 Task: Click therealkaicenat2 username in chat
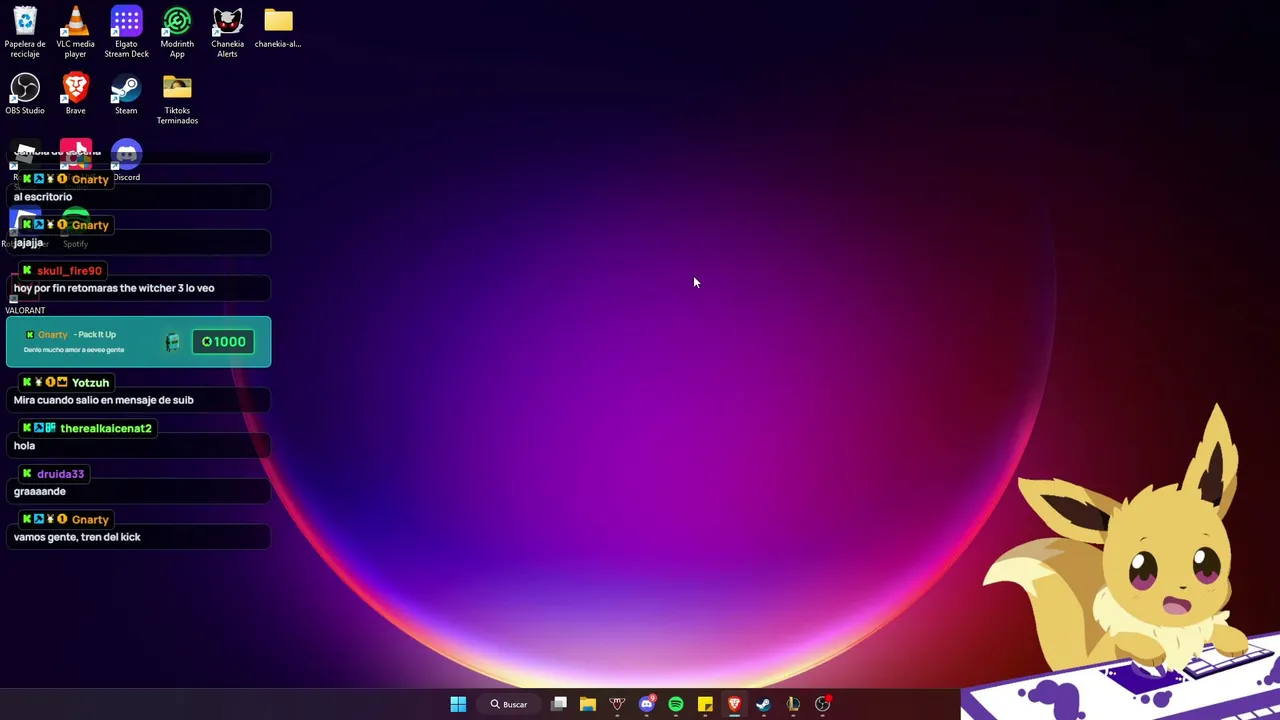106,429
